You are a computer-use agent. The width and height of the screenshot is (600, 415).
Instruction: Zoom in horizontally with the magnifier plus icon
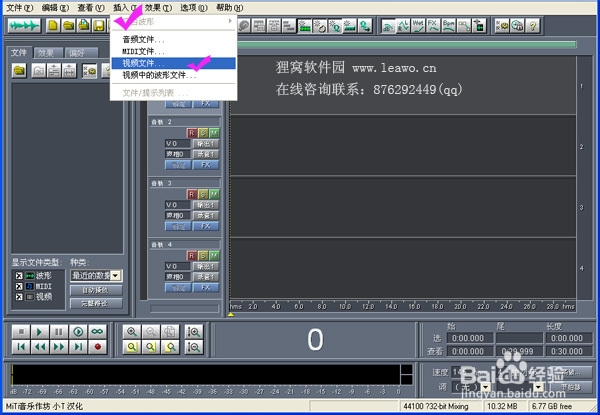pos(132,332)
